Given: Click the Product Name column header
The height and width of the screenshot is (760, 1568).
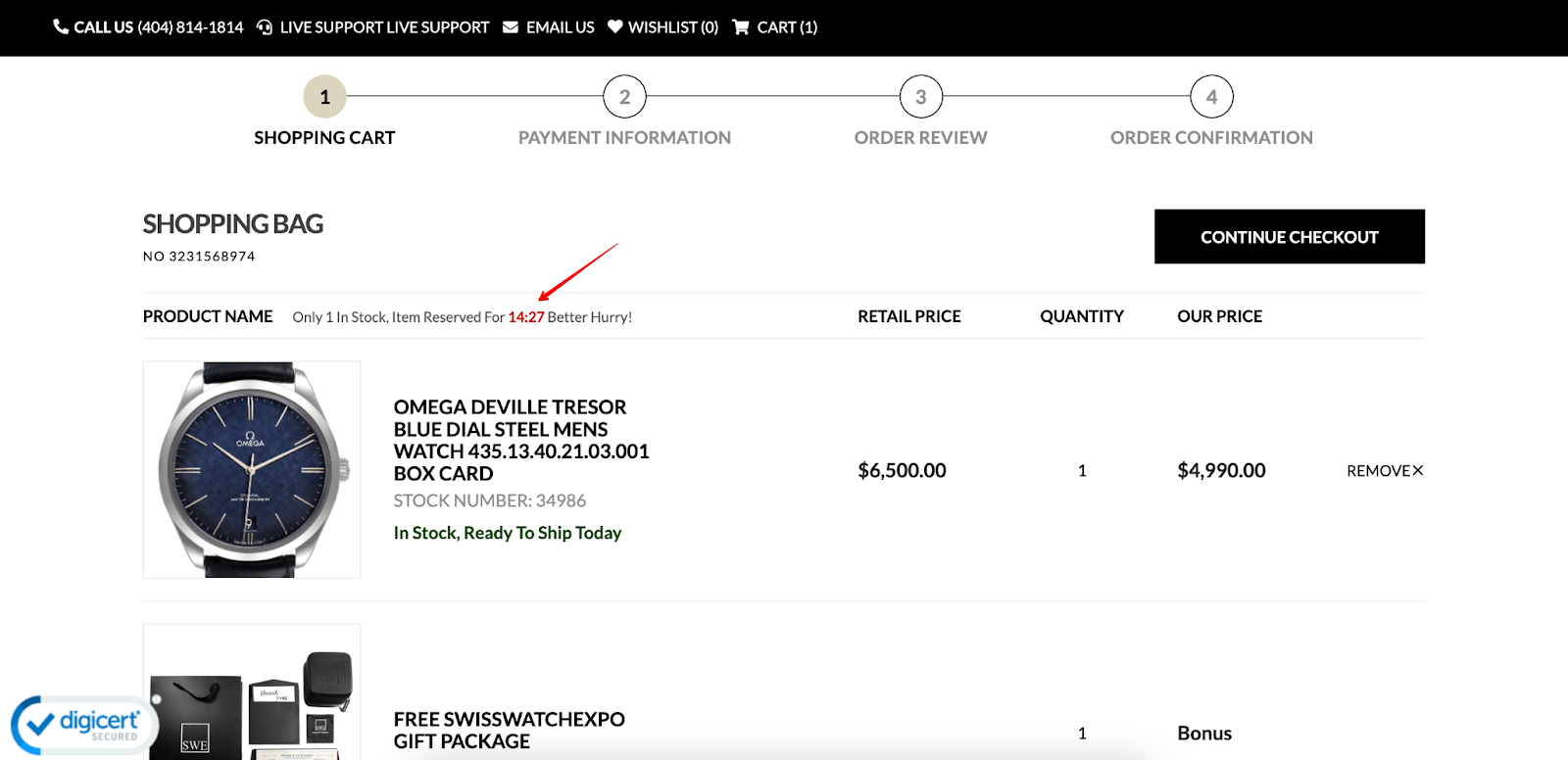Looking at the screenshot, I should tap(208, 316).
